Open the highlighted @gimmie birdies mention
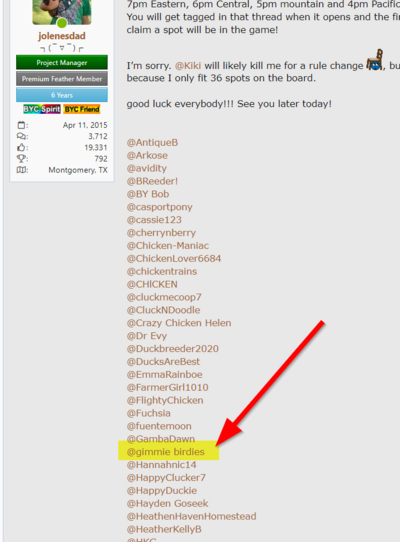The width and height of the screenshot is (400, 542). point(166,452)
